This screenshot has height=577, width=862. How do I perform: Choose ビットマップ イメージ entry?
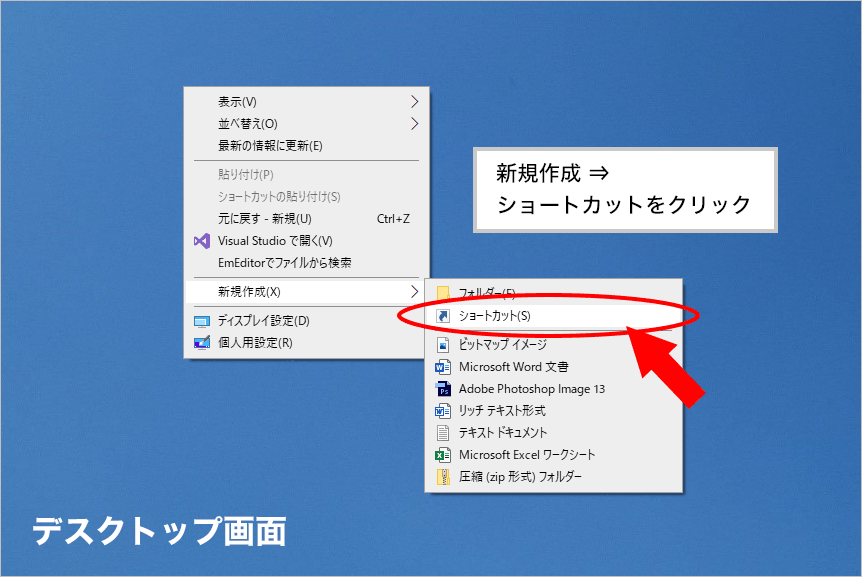tap(554, 345)
